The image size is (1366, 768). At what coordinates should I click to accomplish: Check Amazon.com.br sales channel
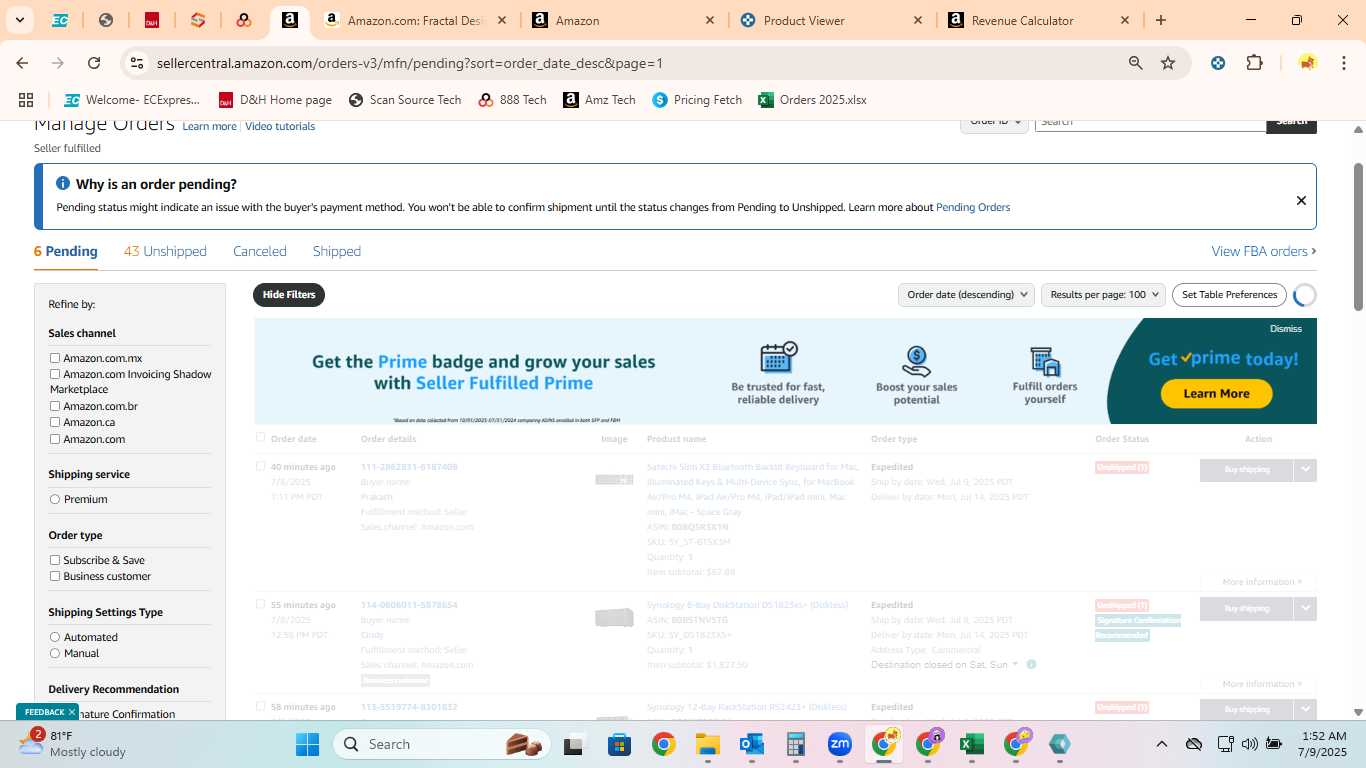point(55,406)
